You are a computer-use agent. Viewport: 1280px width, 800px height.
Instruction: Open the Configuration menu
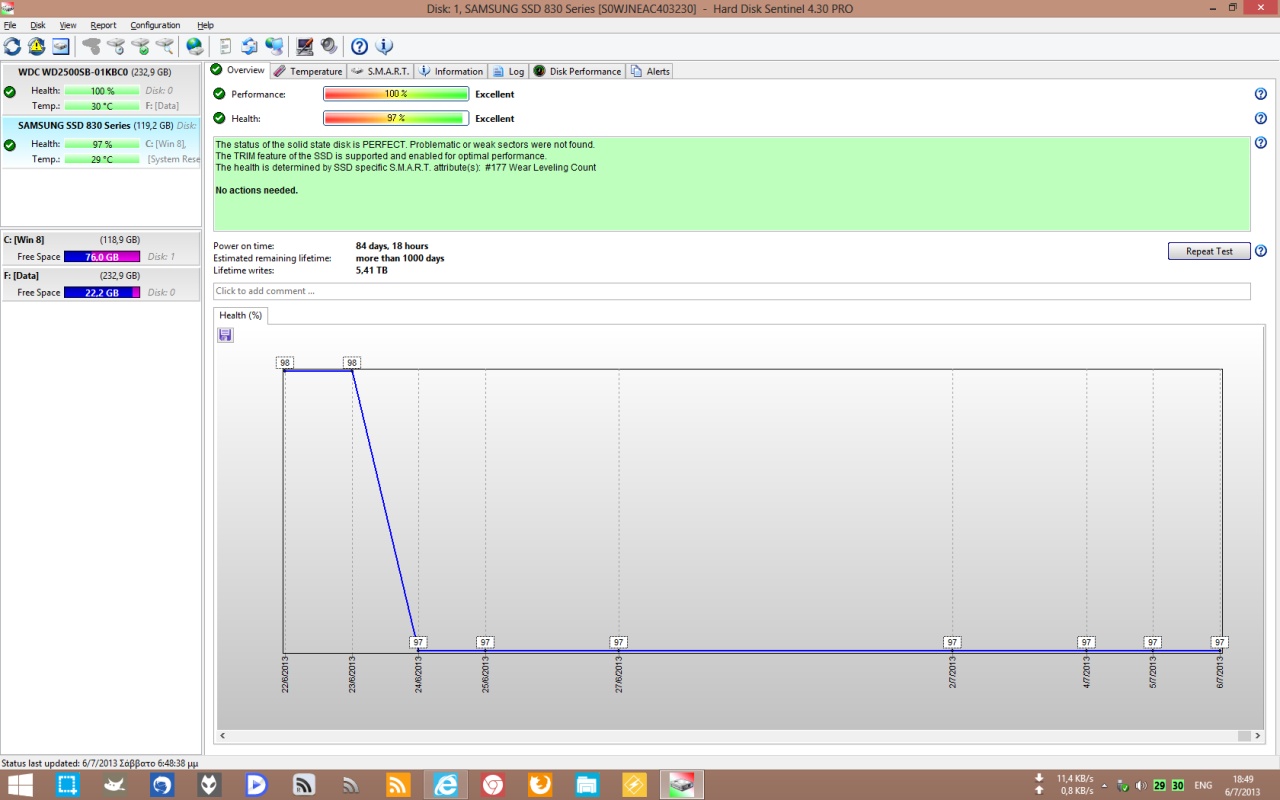coord(155,25)
